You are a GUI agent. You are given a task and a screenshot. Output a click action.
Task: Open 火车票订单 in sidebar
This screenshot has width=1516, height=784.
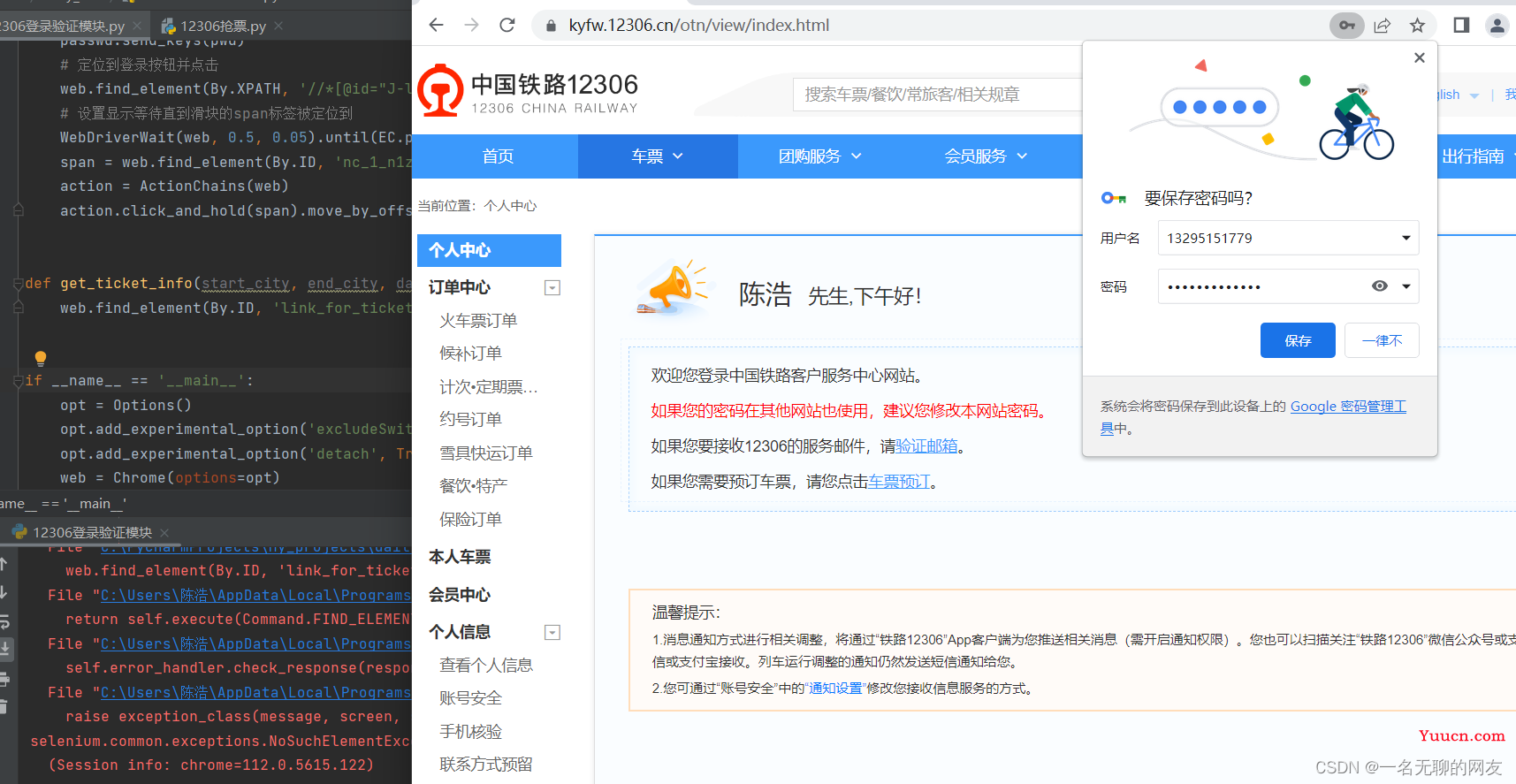(478, 320)
